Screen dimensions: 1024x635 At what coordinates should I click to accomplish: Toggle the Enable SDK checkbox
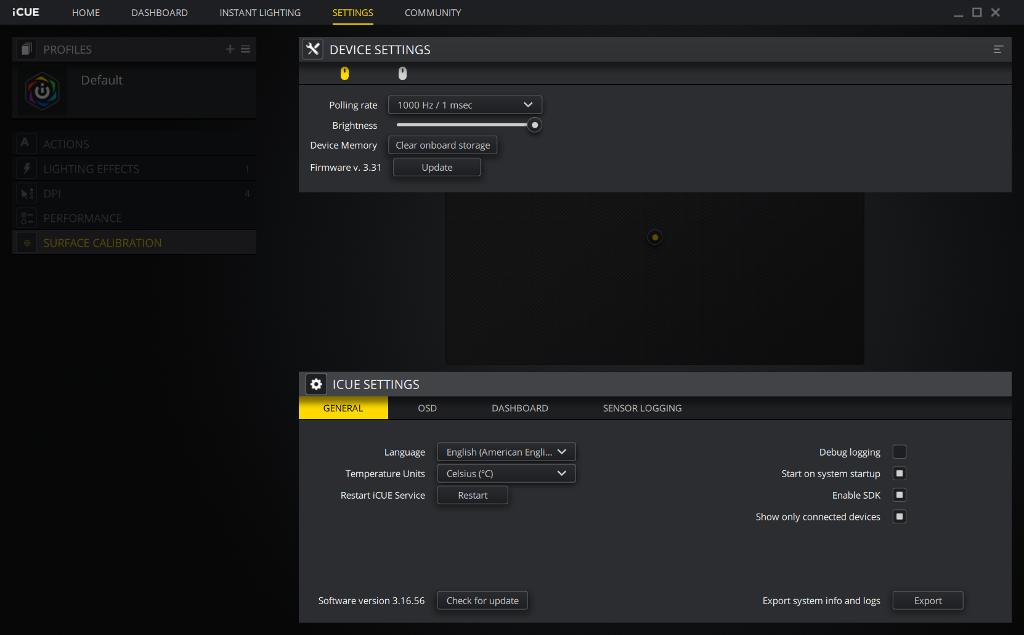(899, 495)
